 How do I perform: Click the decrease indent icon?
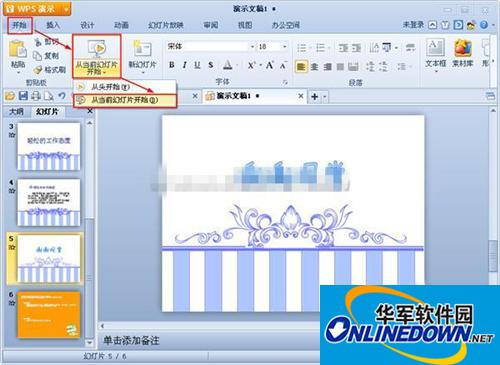click(343, 48)
